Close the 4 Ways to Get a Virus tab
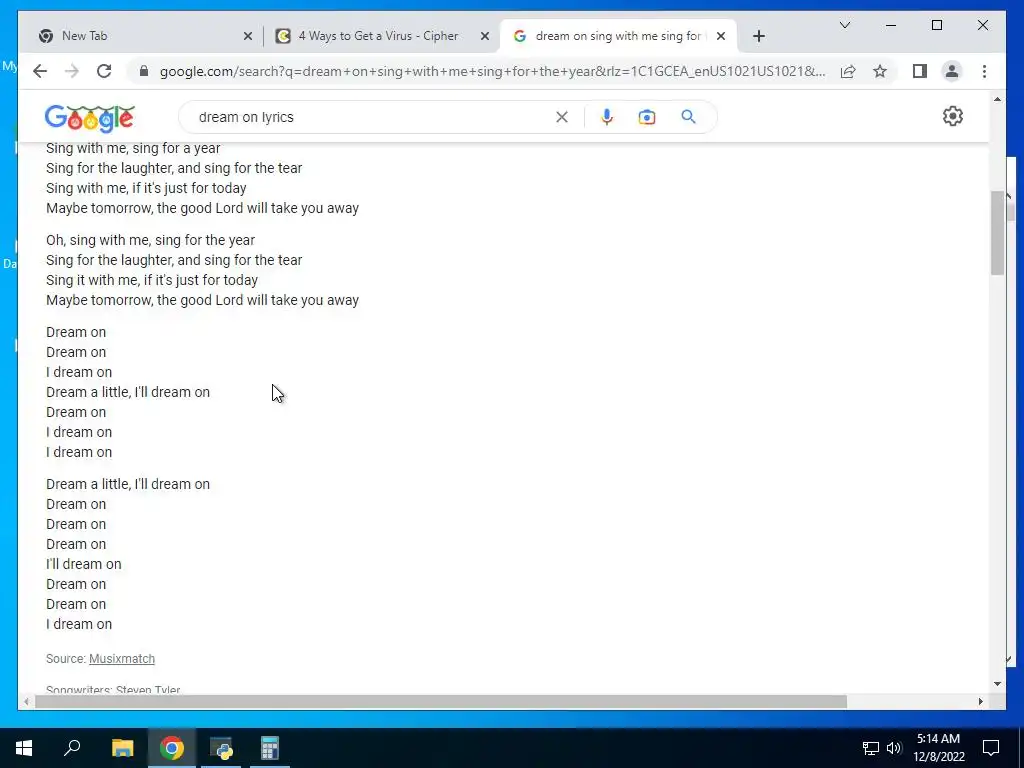The image size is (1024, 768). tap(485, 36)
